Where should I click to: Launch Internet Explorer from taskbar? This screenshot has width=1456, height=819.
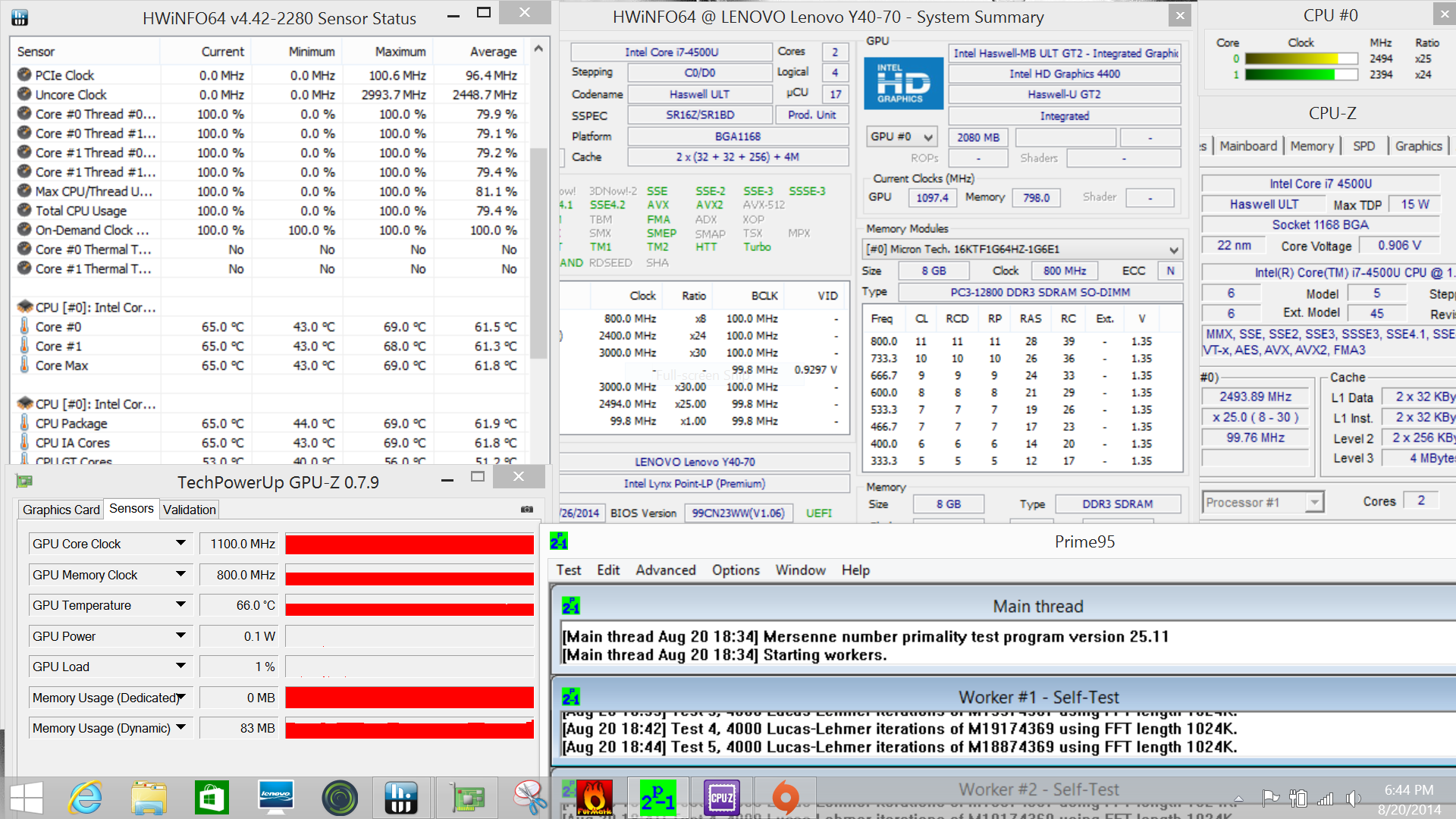(86, 798)
